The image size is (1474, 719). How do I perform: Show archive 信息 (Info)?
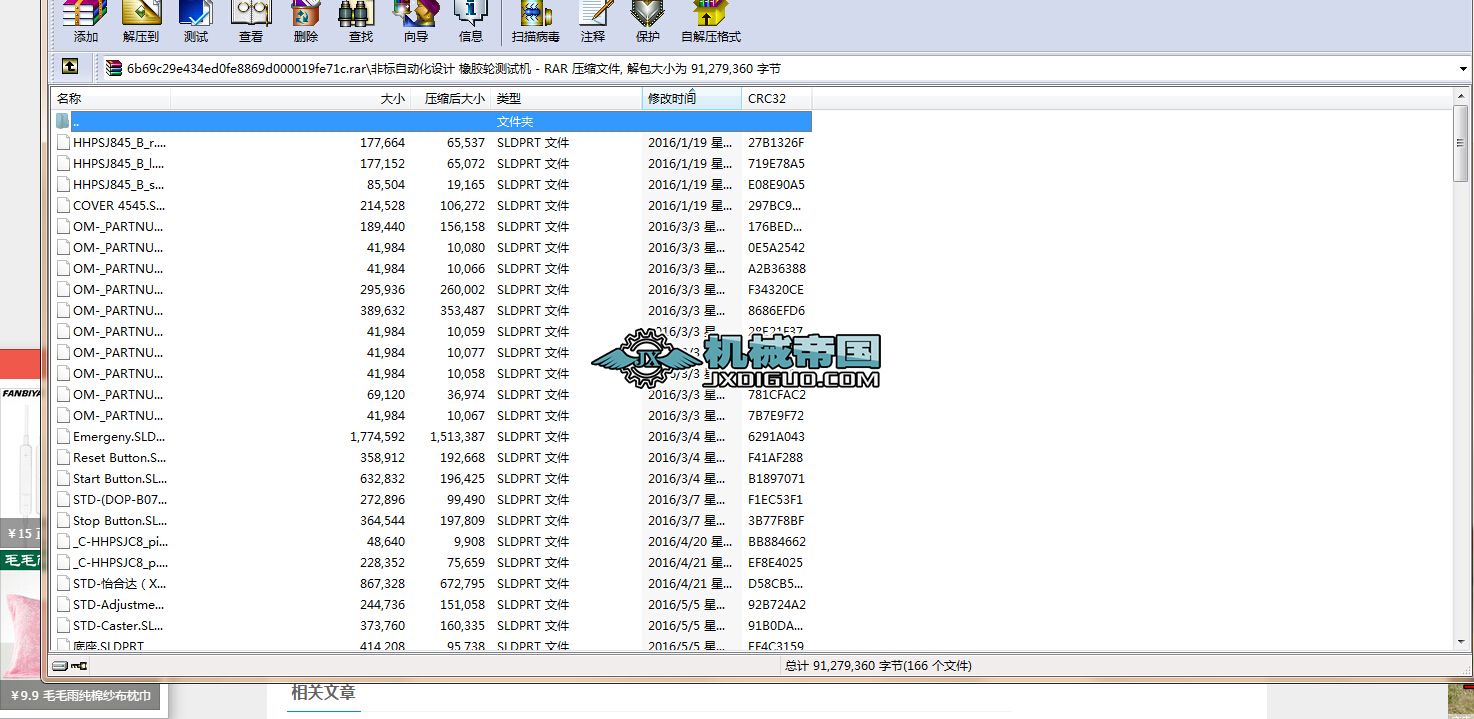coord(471,20)
